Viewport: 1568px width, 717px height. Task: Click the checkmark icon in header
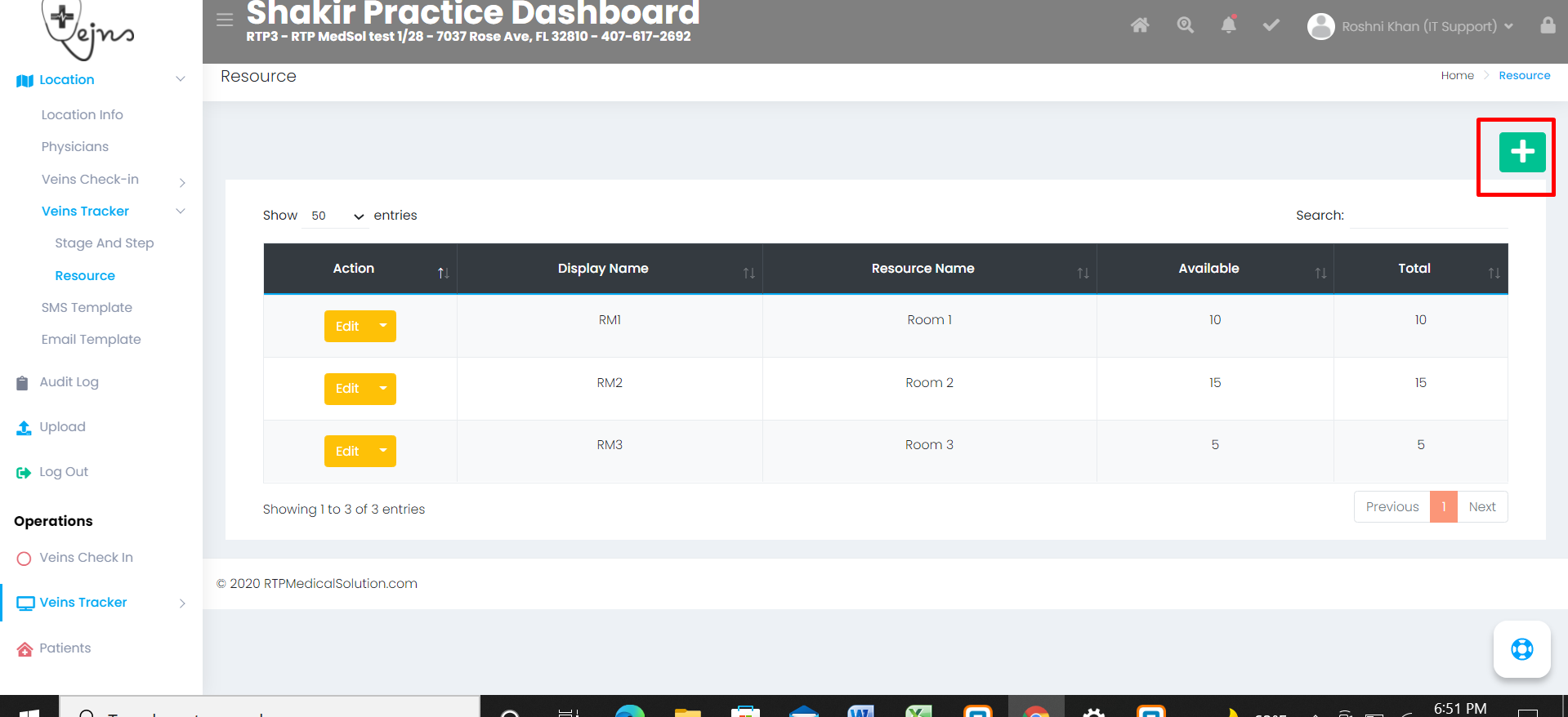coord(1271,26)
